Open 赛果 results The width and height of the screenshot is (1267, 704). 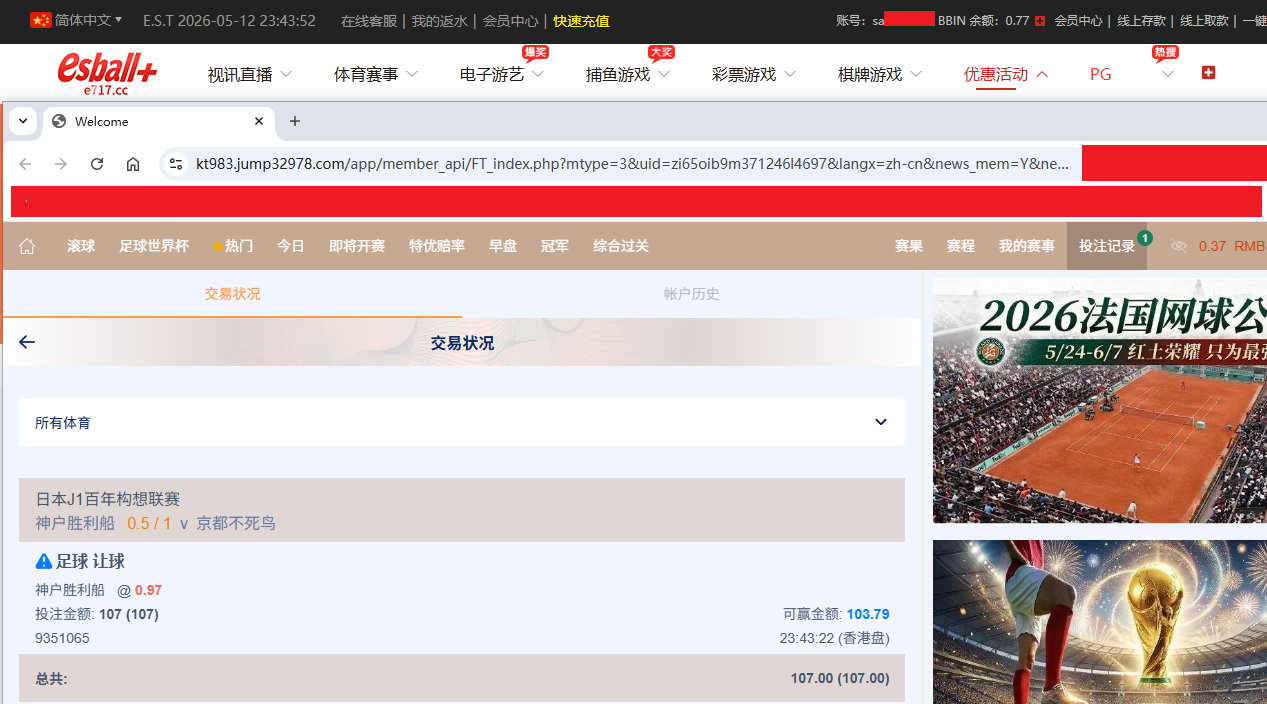[x=909, y=246]
